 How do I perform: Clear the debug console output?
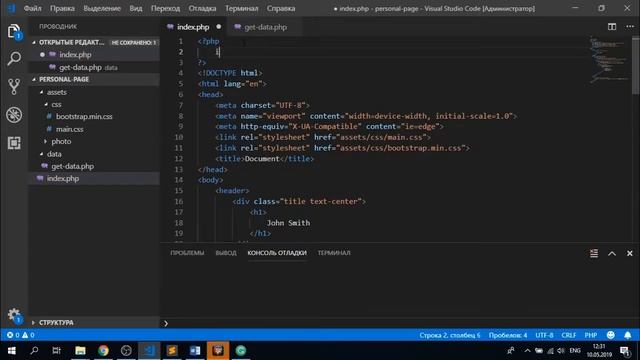[x=594, y=253]
